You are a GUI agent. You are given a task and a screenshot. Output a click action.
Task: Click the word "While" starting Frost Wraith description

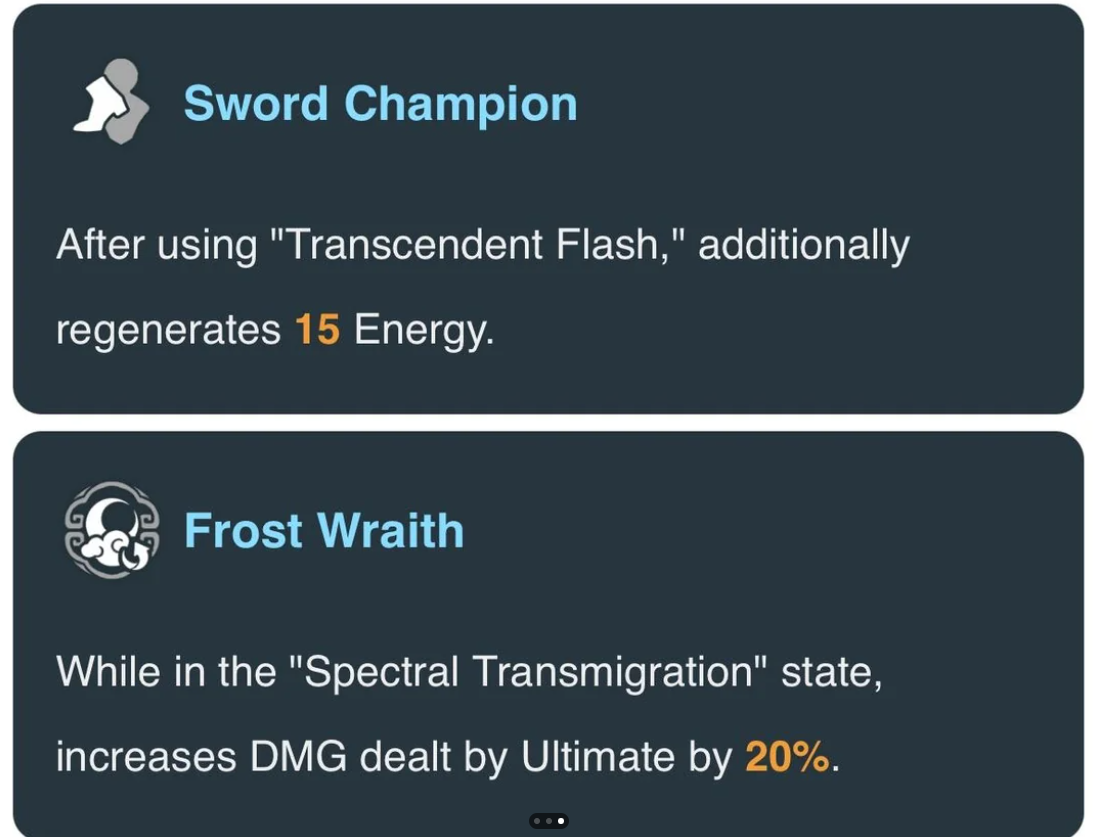[108, 672]
